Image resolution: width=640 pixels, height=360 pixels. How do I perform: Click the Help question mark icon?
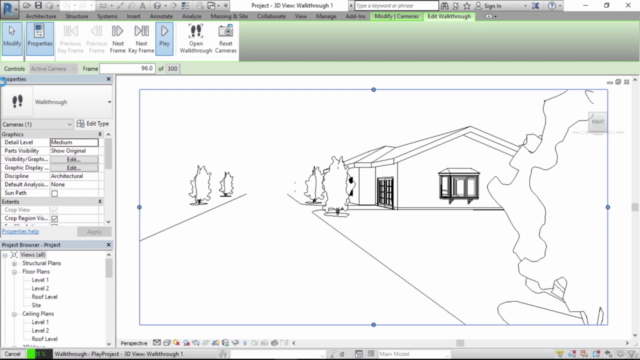552,6
